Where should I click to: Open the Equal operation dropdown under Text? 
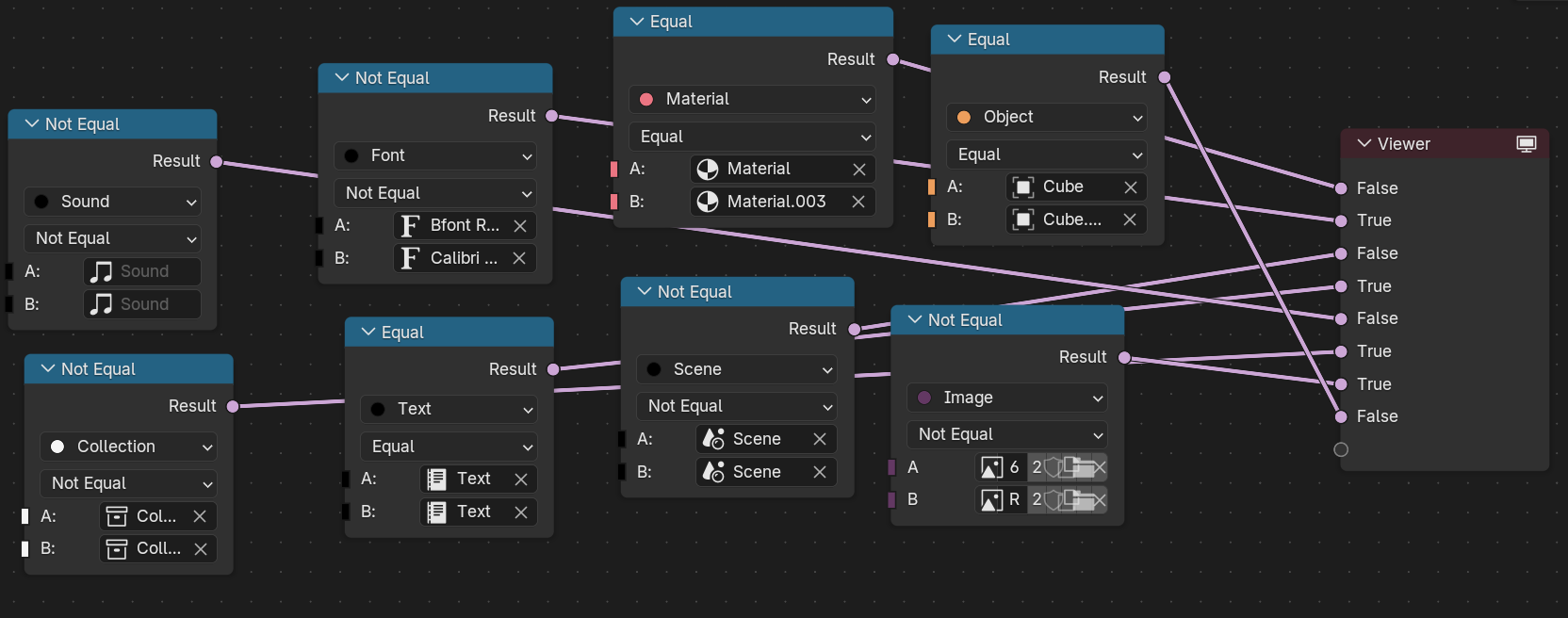(449, 447)
